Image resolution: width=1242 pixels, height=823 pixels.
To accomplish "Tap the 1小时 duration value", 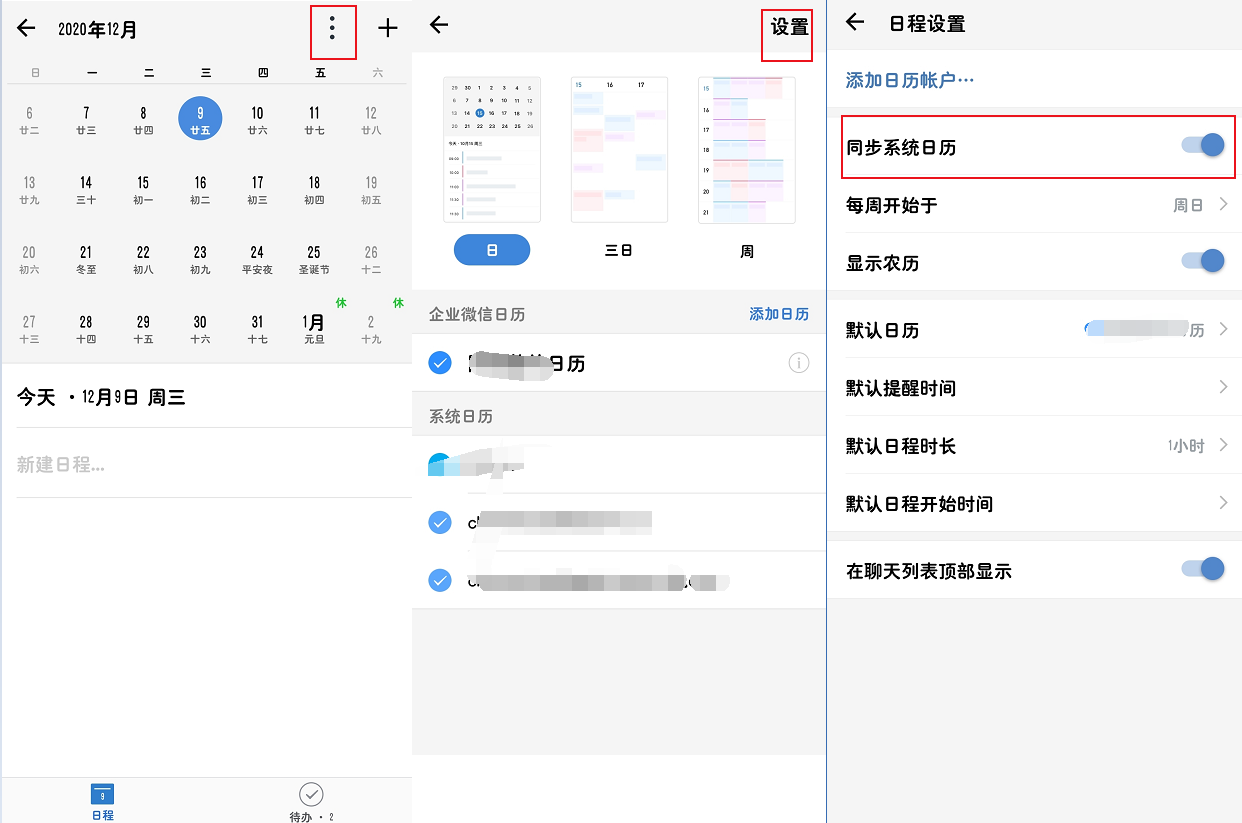I will tap(1186, 445).
